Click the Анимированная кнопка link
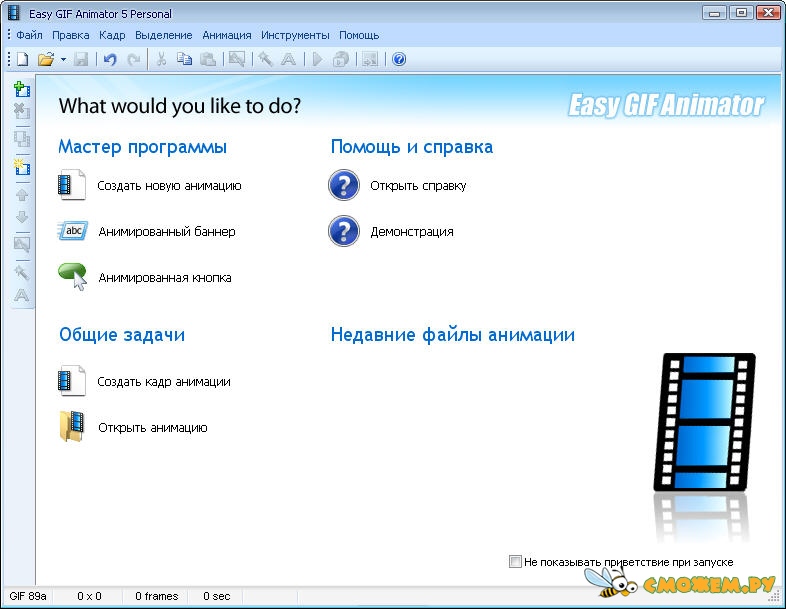The height and width of the screenshot is (609, 786). click(x=165, y=278)
